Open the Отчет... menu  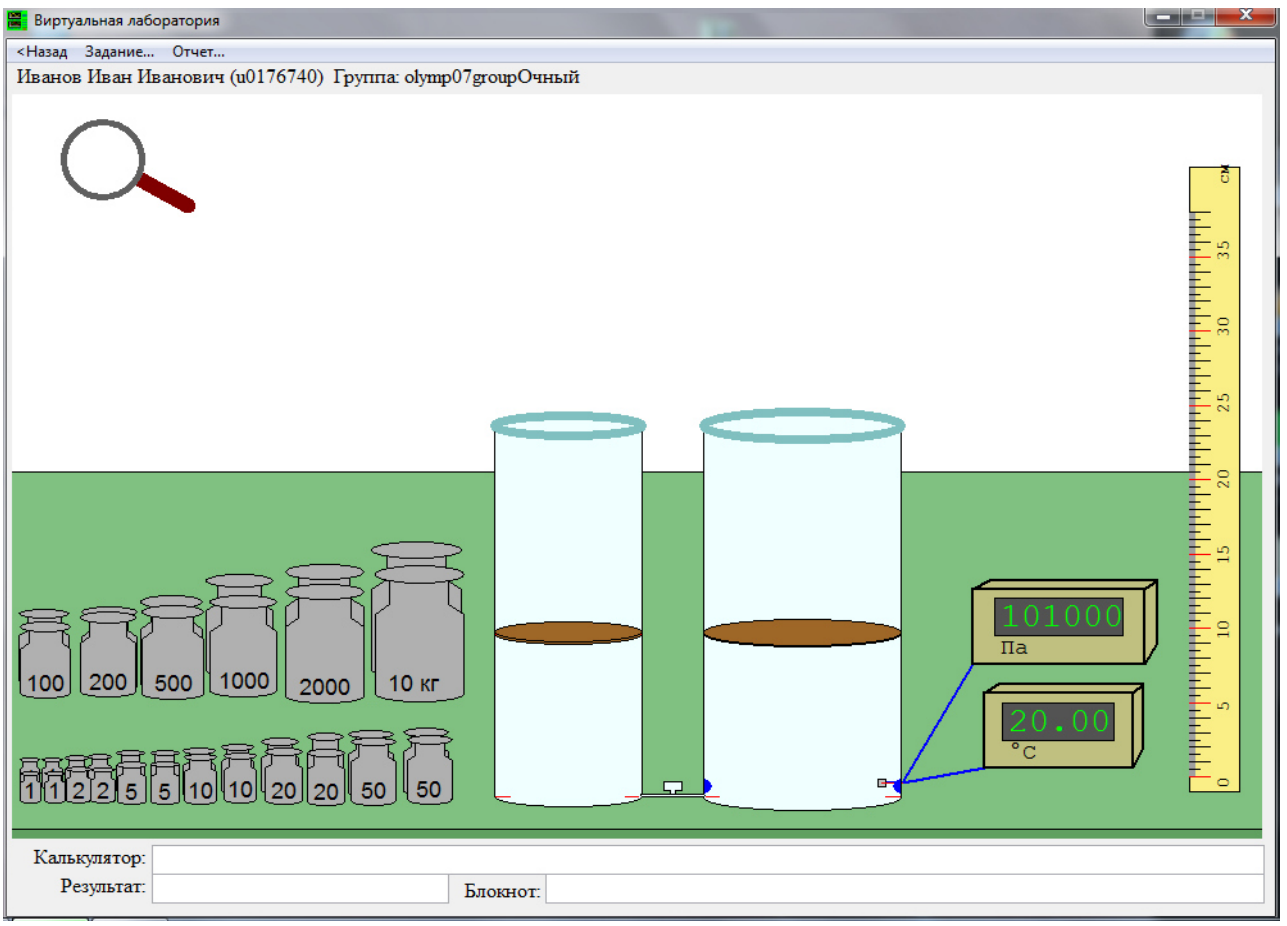click(198, 52)
